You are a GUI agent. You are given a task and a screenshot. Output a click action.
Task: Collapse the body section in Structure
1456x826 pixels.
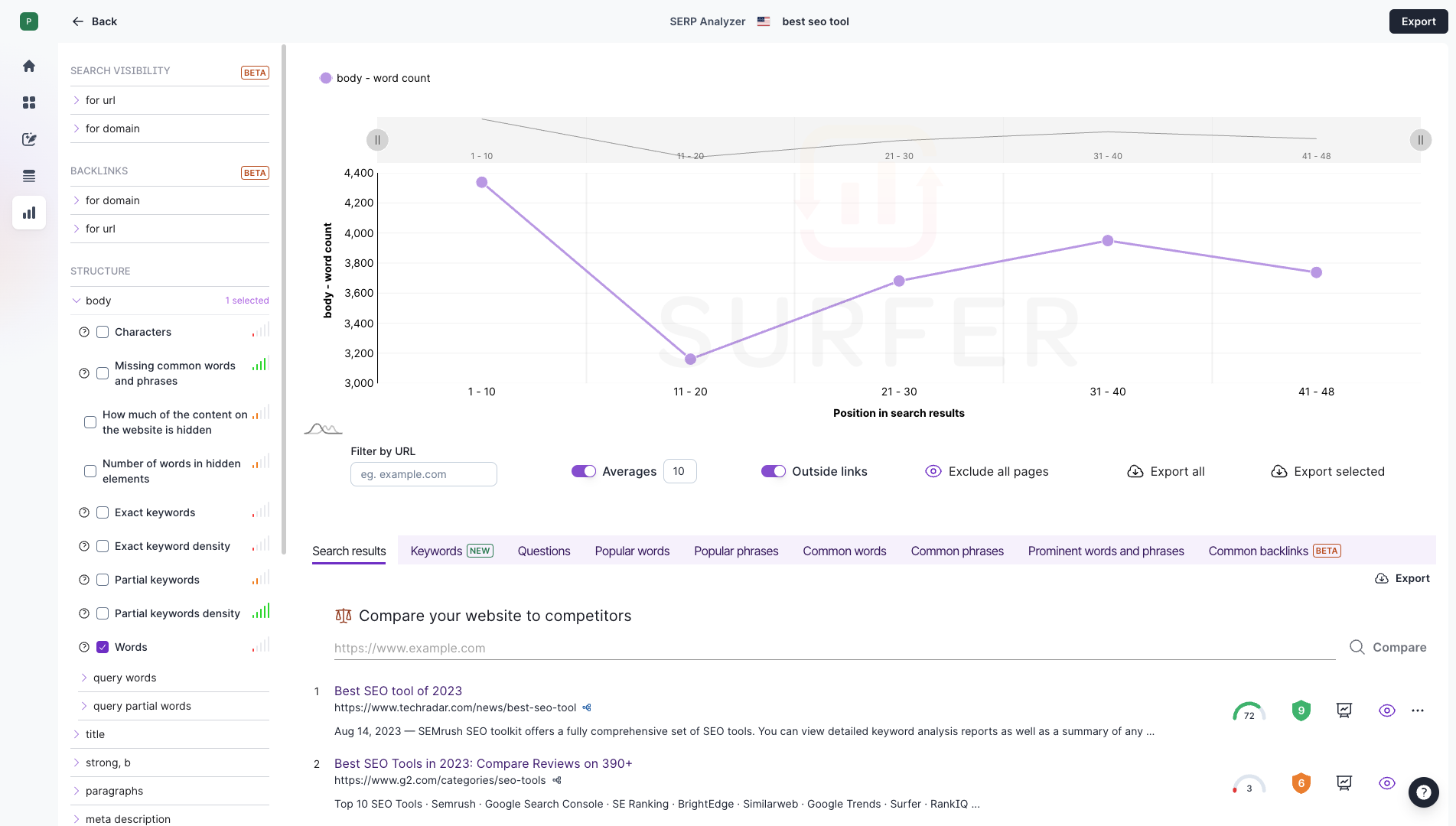point(76,301)
